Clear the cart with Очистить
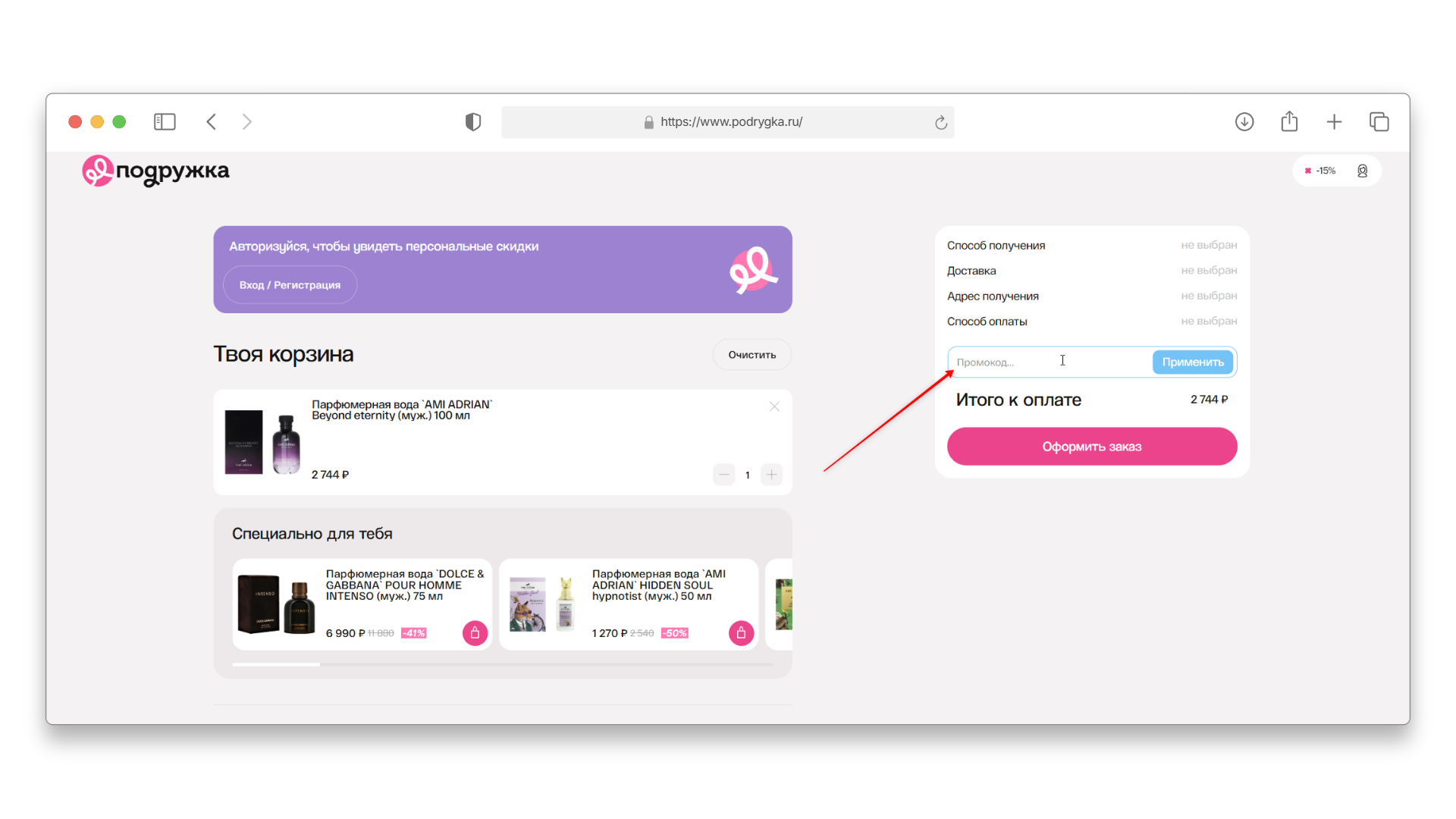The height and width of the screenshot is (819, 1456). click(x=752, y=355)
